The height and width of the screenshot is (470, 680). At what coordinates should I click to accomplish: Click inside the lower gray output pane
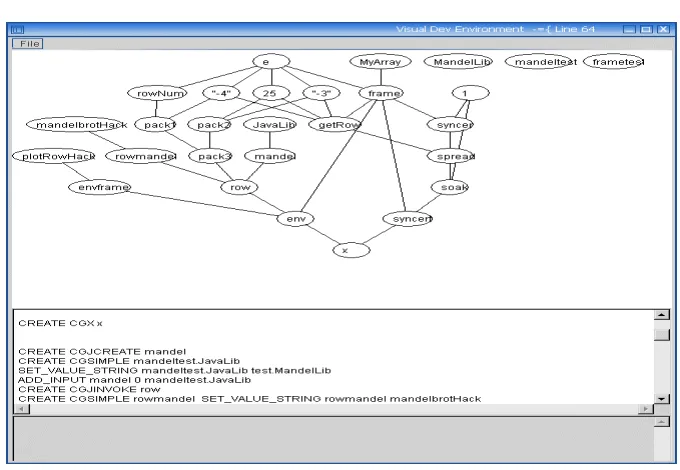[x=333, y=439]
